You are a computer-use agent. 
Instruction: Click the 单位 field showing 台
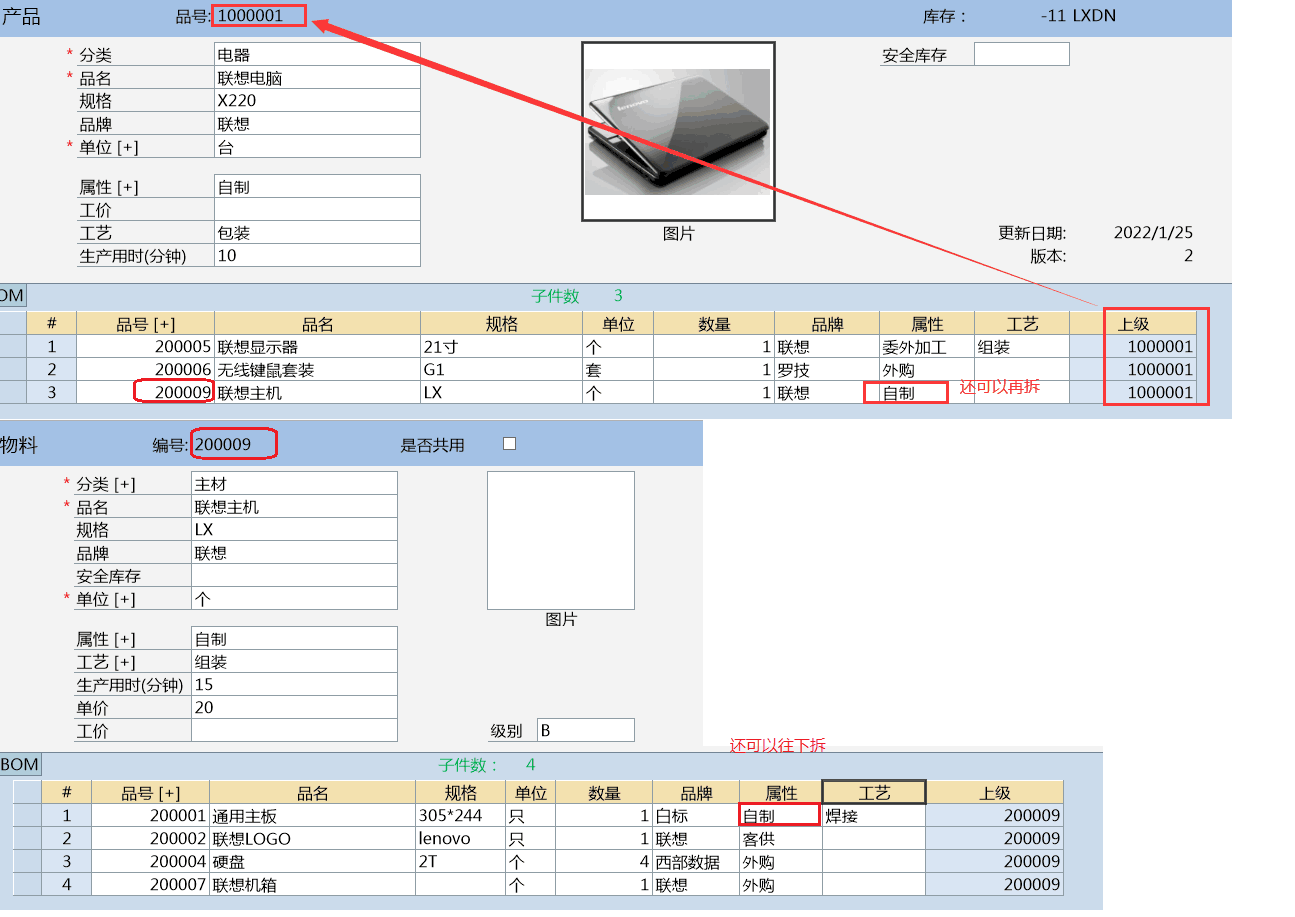click(317, 146)
